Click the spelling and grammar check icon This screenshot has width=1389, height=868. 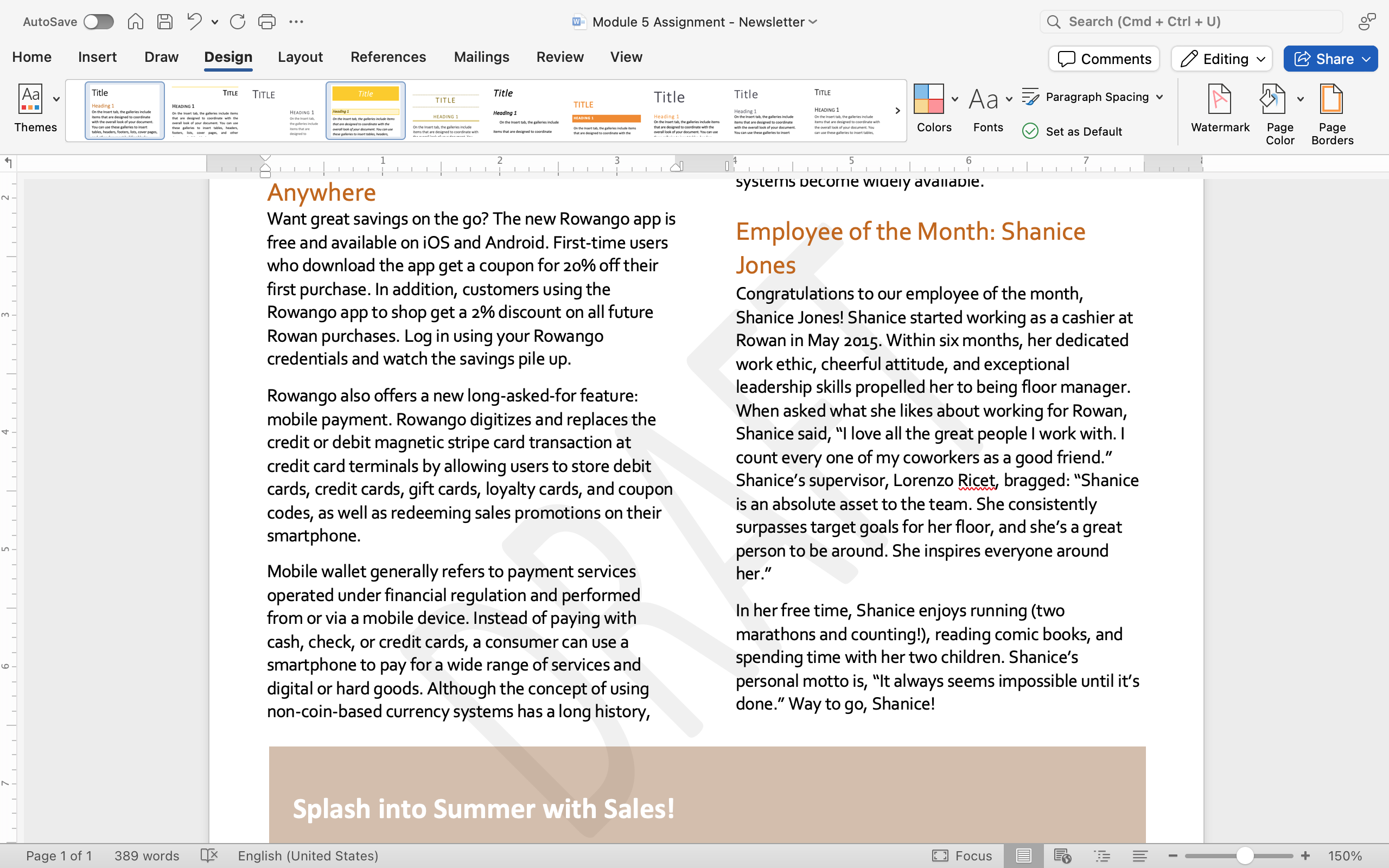(209, 856)
